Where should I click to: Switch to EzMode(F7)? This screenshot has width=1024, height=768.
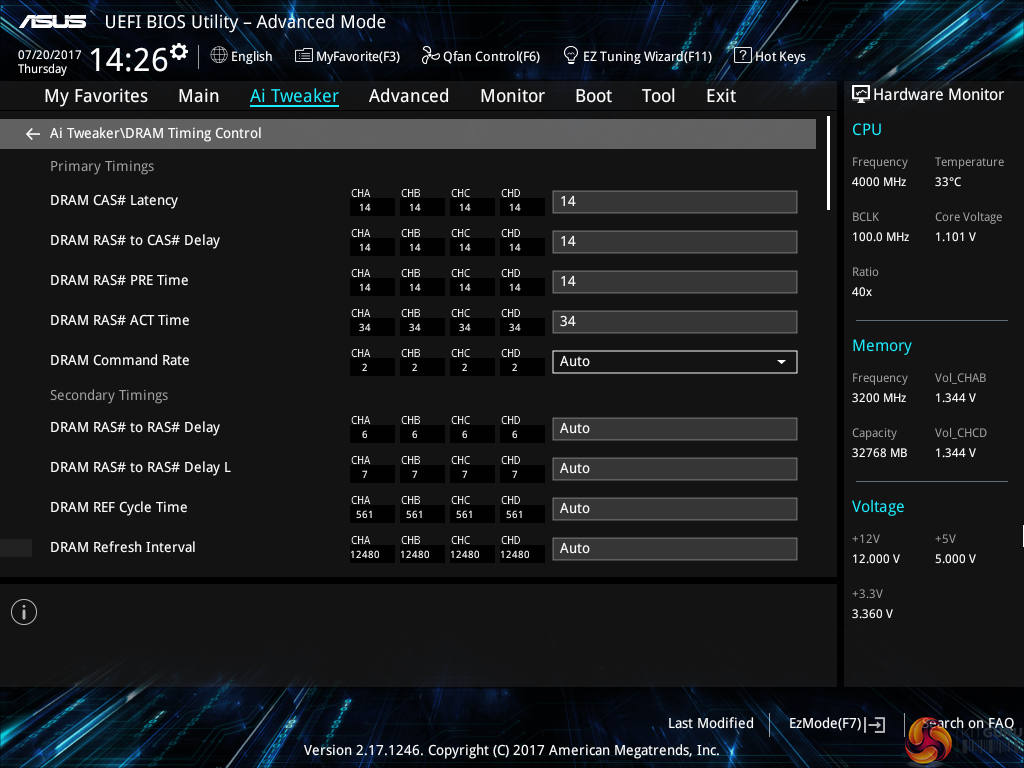pyautogui.click(x=836, y=724)
